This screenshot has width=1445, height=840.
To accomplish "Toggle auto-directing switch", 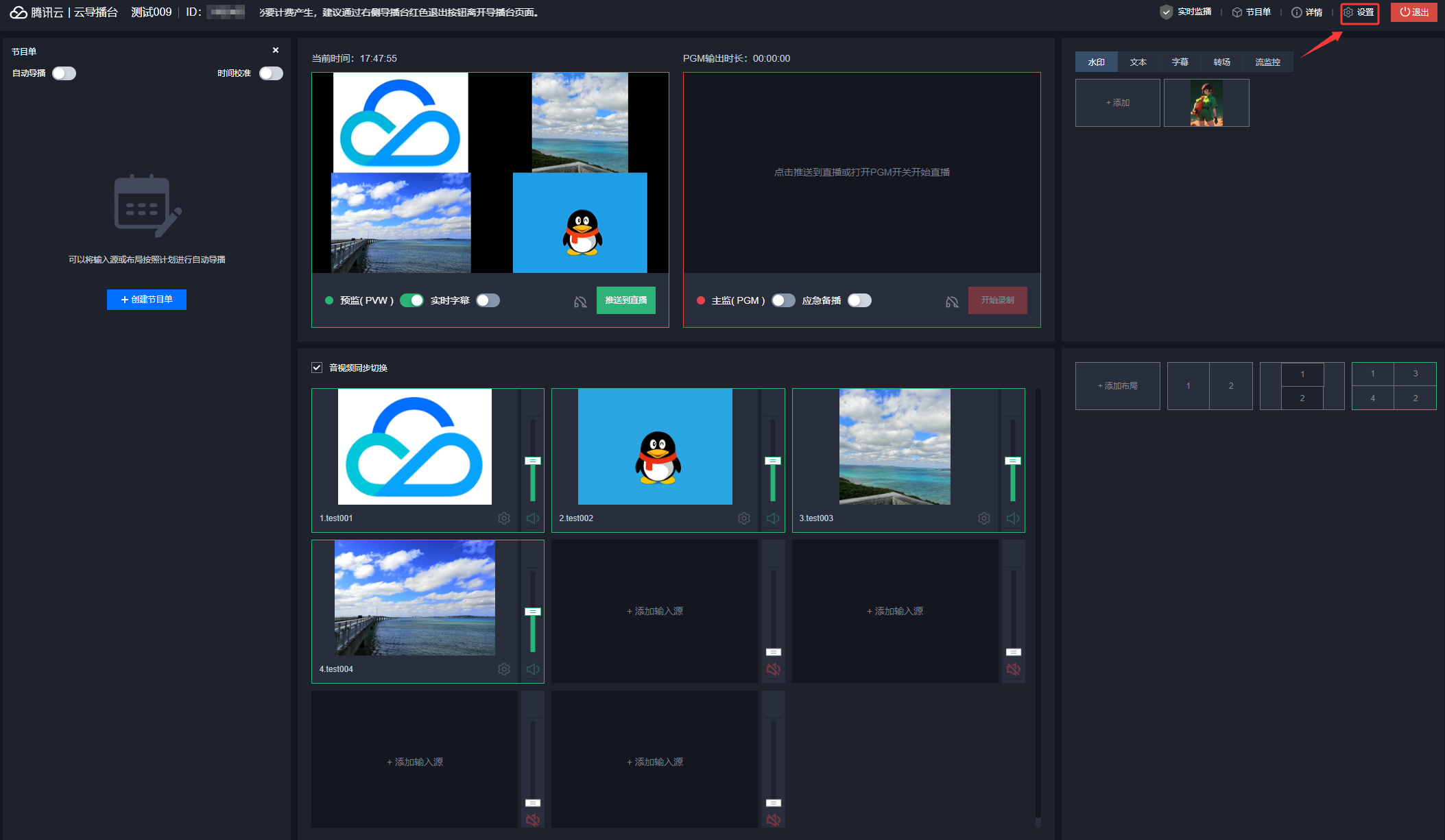I will pyautogui.click(x=64, y=73).
